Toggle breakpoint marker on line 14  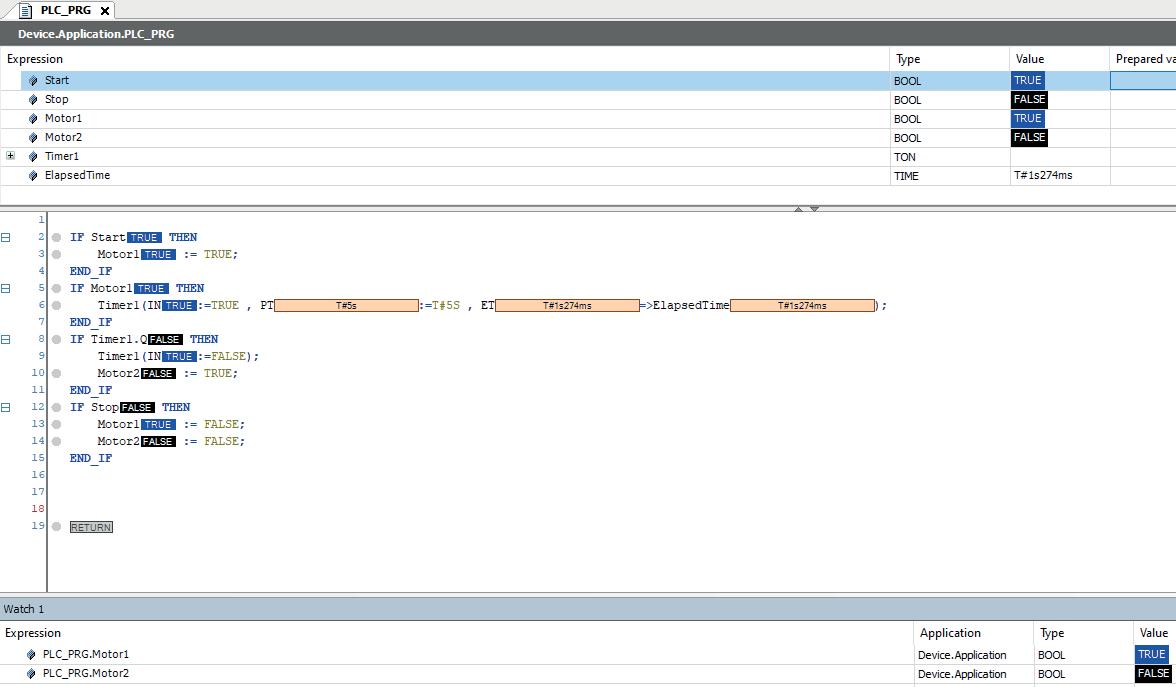[56, 441]
